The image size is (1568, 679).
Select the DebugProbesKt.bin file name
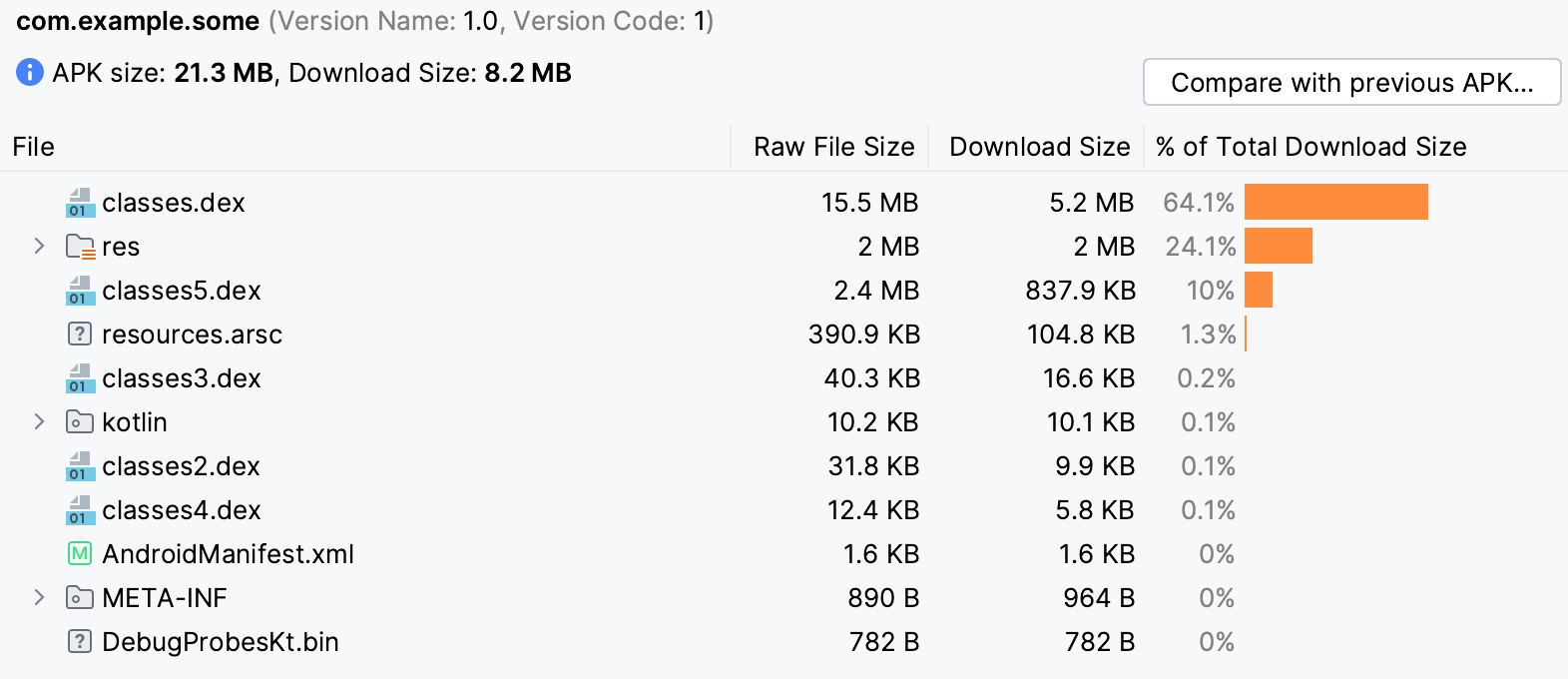pyautogui.click(x=221, y=642)
